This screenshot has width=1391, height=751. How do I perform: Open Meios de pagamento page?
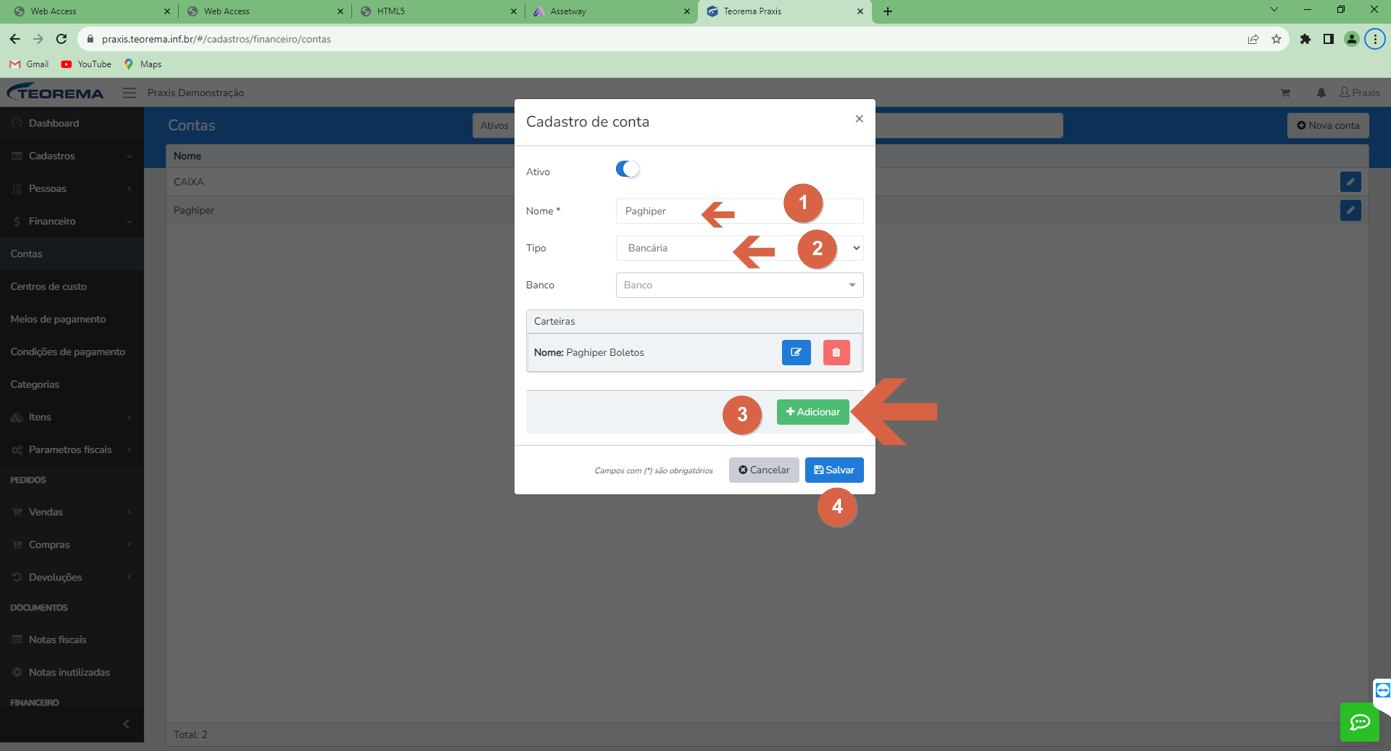[x=72, y=319]
